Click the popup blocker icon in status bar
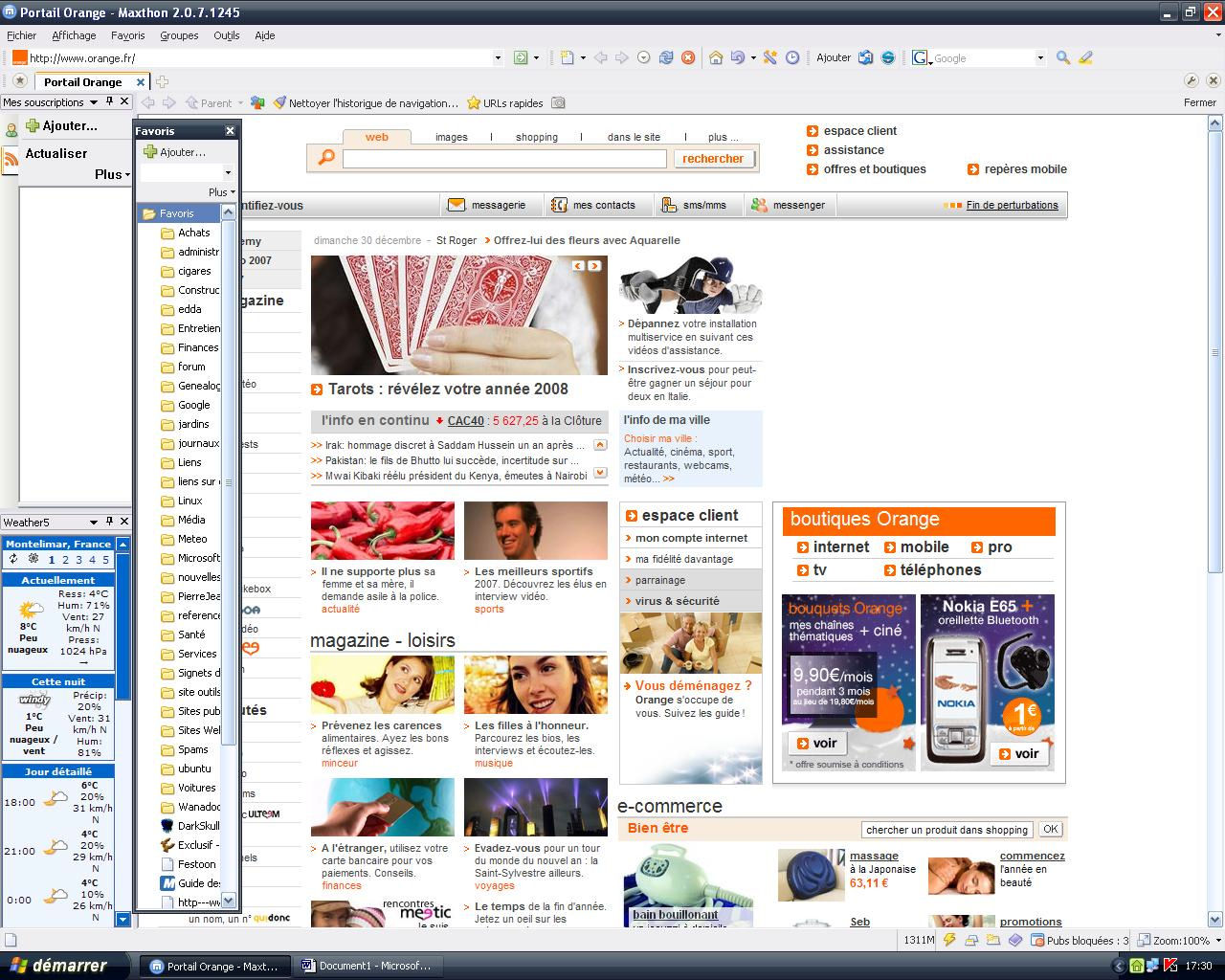The height and width of the screenshot is (980, 1225). [1036, 940]
